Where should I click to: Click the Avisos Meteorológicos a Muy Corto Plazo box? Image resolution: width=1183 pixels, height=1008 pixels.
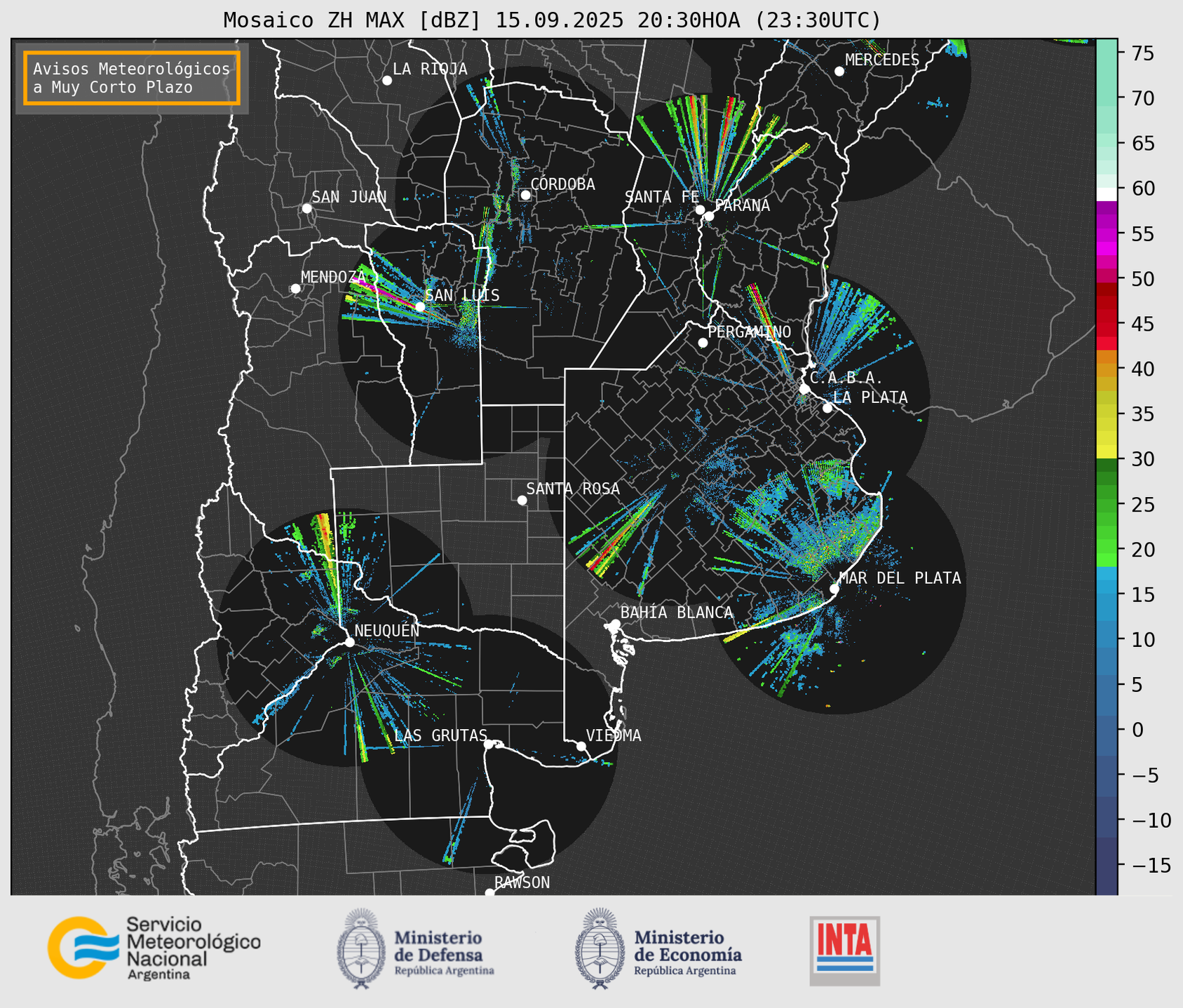pos(132,78)
